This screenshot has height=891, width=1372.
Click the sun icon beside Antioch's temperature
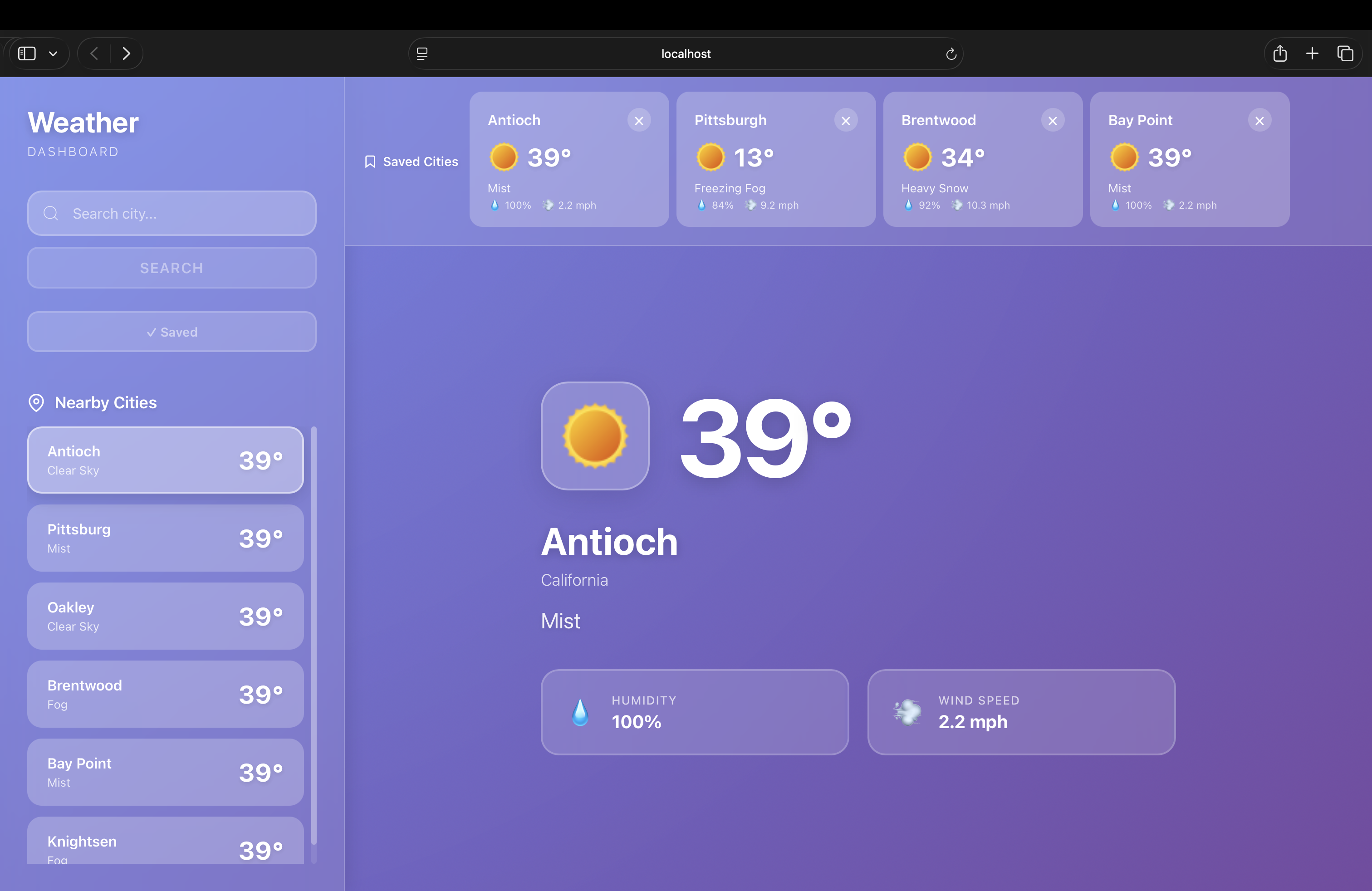pyautogui.click(x=503, y=156)
